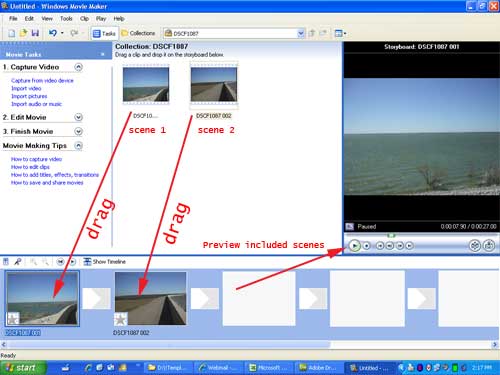This screenshot has height=375, width=500.
Task: Expand the Edit Movie section
Action: pyautogui.click(x=78, y=117)
